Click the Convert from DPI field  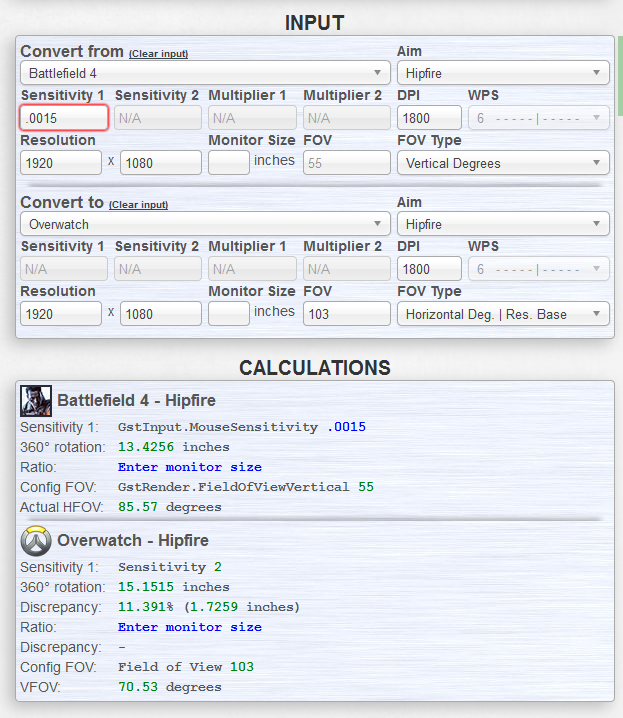pos(429,118)
